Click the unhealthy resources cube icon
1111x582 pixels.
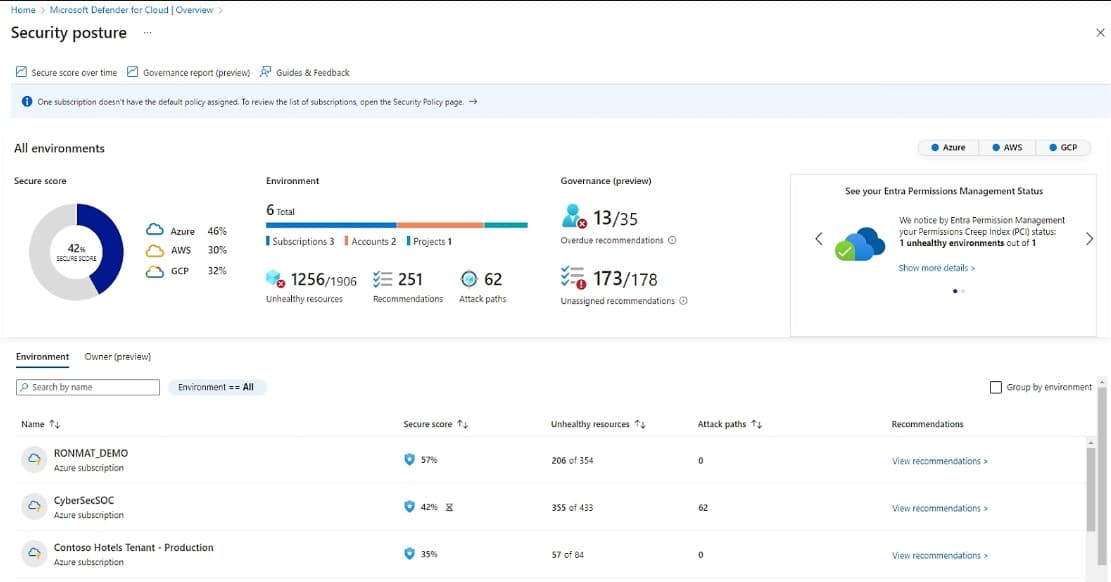coord(275,279)
